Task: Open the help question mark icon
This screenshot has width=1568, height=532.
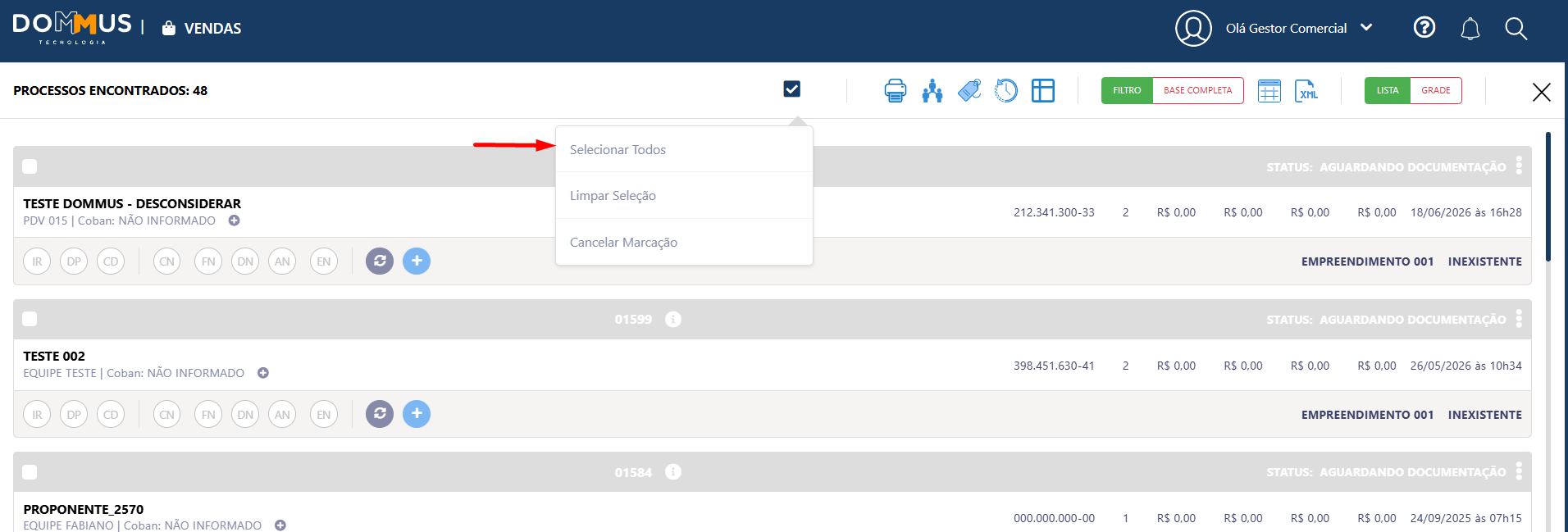Action: 1424,28
